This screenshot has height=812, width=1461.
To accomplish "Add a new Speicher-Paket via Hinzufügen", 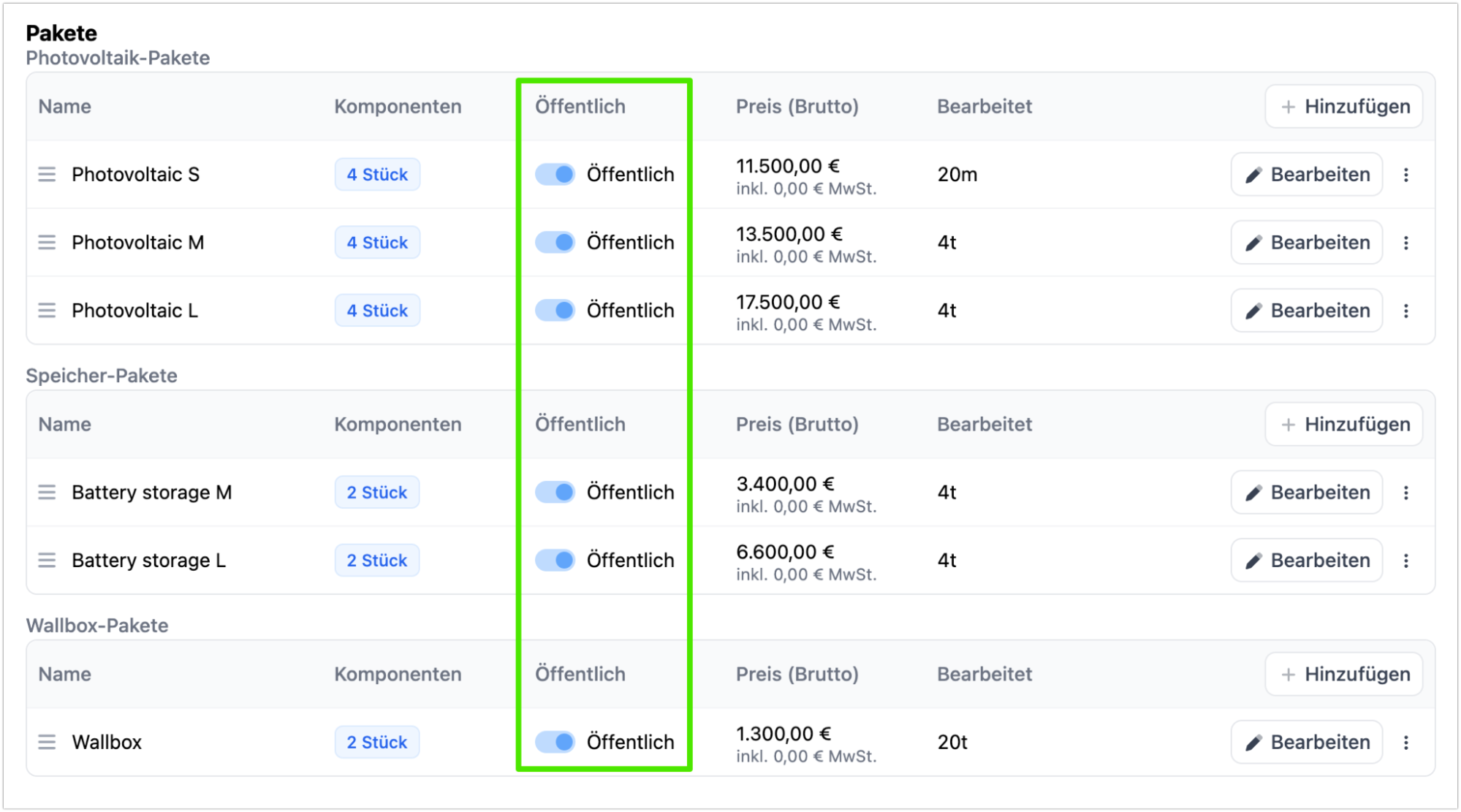I will (1344, 425).
